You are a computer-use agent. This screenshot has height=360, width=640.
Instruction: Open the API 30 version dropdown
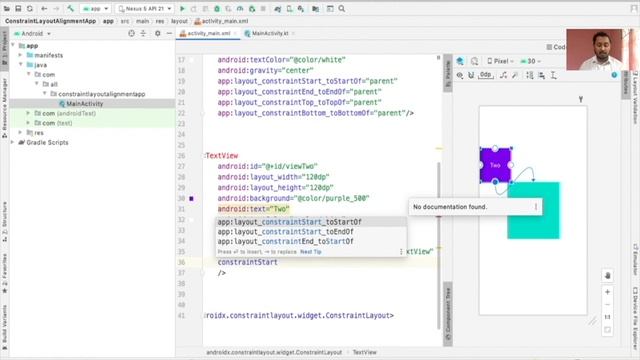pyautogui.click(x=531, y=61)
